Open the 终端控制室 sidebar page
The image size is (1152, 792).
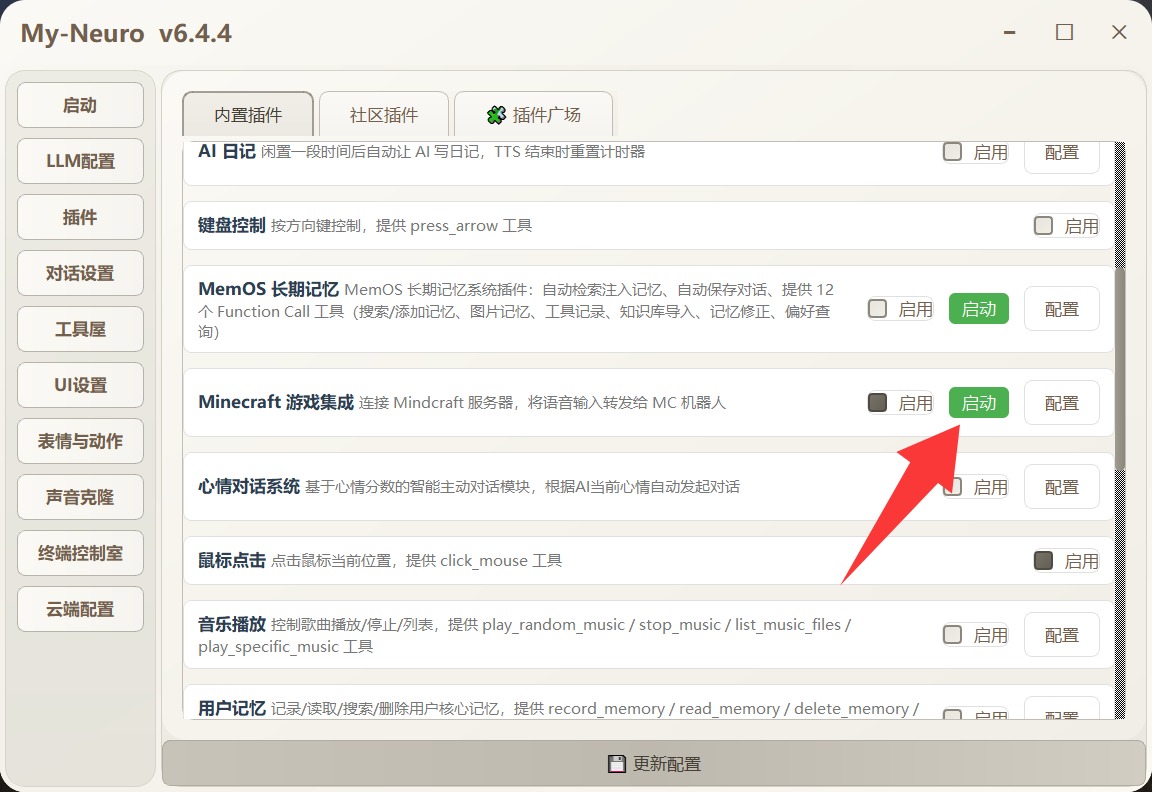(80, 553)
